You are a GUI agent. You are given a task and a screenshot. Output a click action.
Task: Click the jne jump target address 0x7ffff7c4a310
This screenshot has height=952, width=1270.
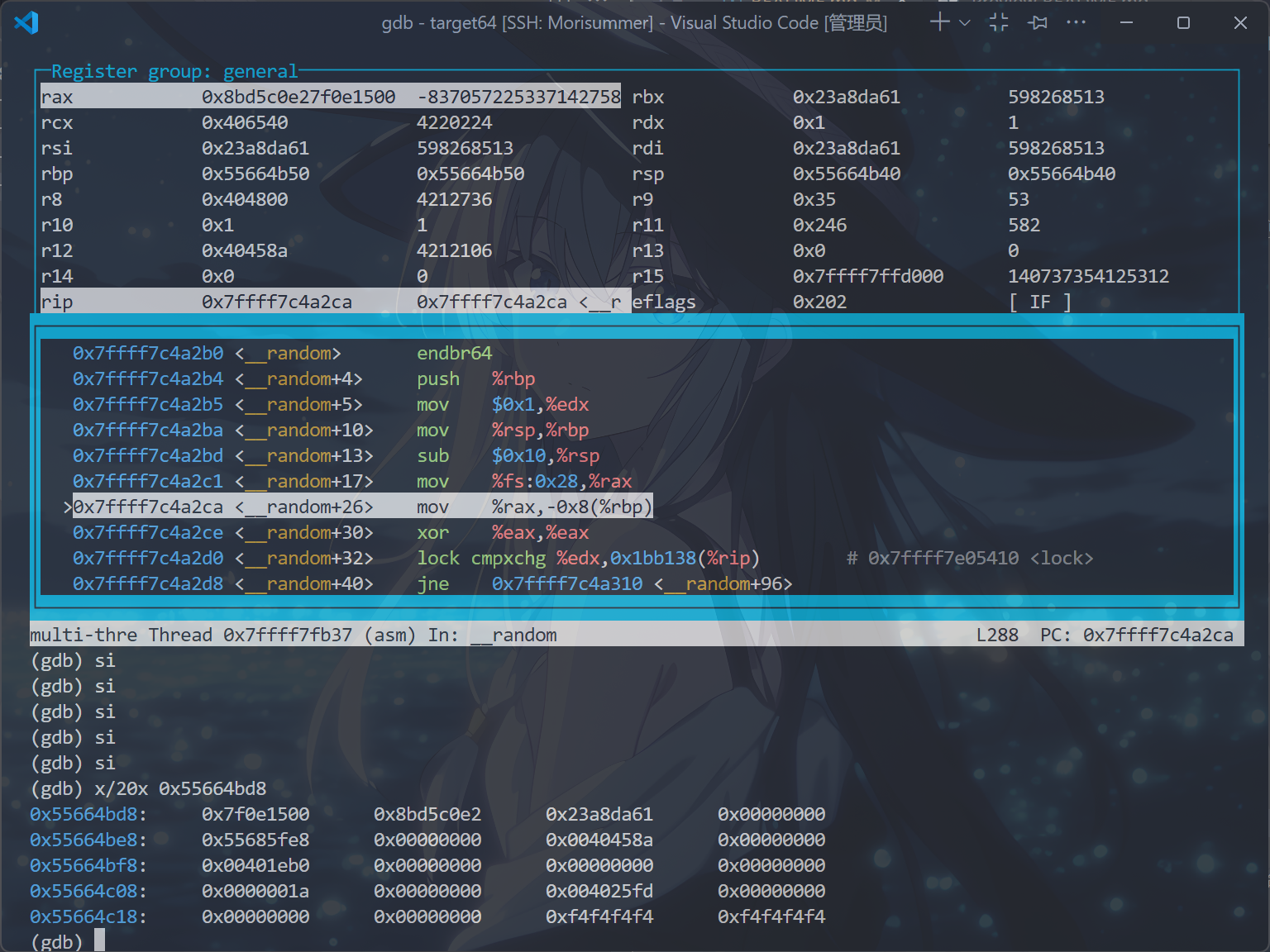click(566, 583)
